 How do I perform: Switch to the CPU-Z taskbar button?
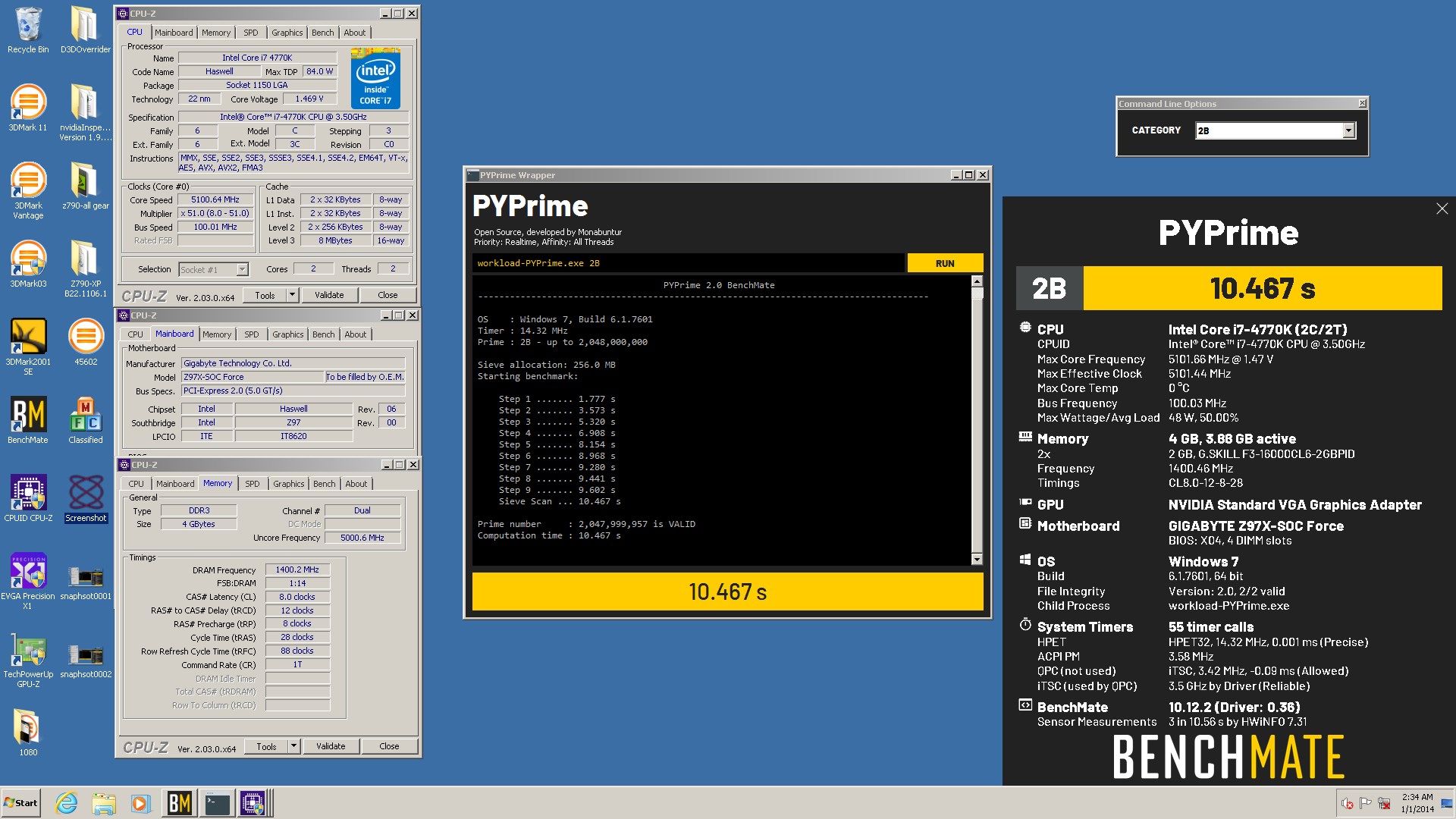[x=253, y=803]
